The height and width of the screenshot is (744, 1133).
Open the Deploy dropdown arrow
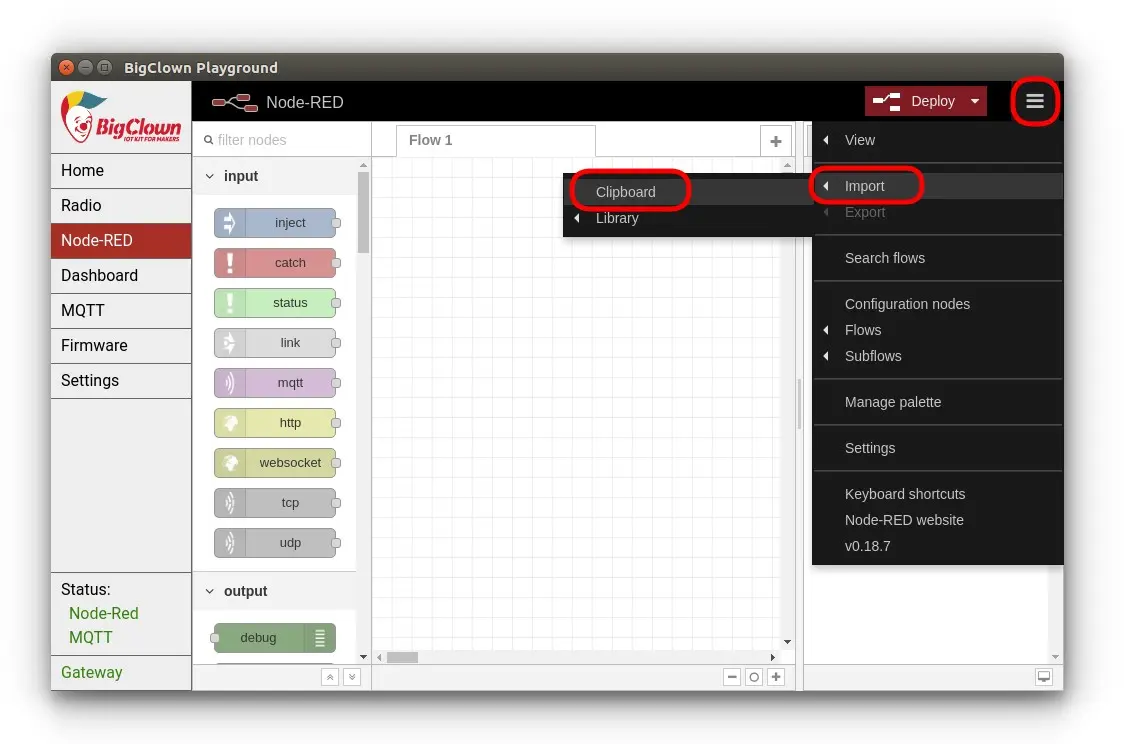click(975, 101)
